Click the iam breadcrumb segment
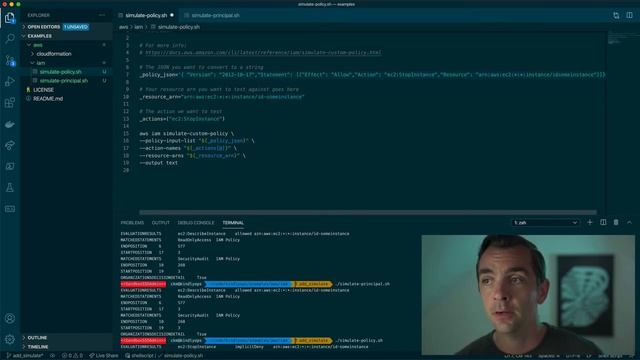Image resolution: width=640 pixels, height=360 pixels. (139, 27)
